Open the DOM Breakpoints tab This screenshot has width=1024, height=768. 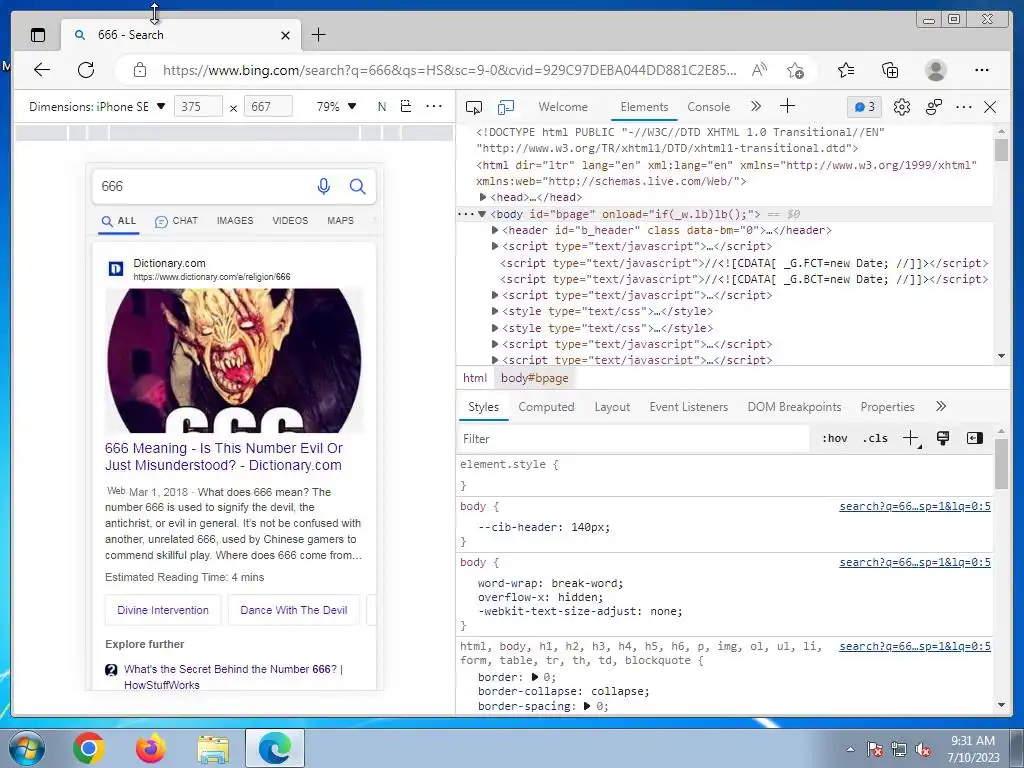coord(794,407)
